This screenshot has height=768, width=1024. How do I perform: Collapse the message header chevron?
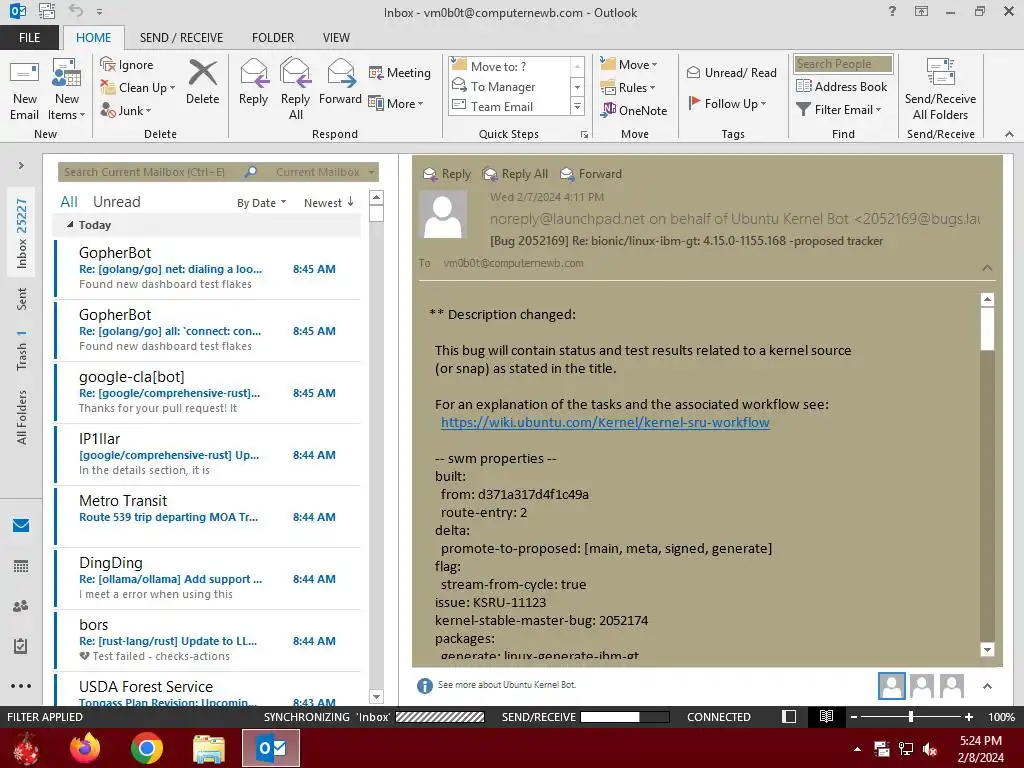[987, 268]
